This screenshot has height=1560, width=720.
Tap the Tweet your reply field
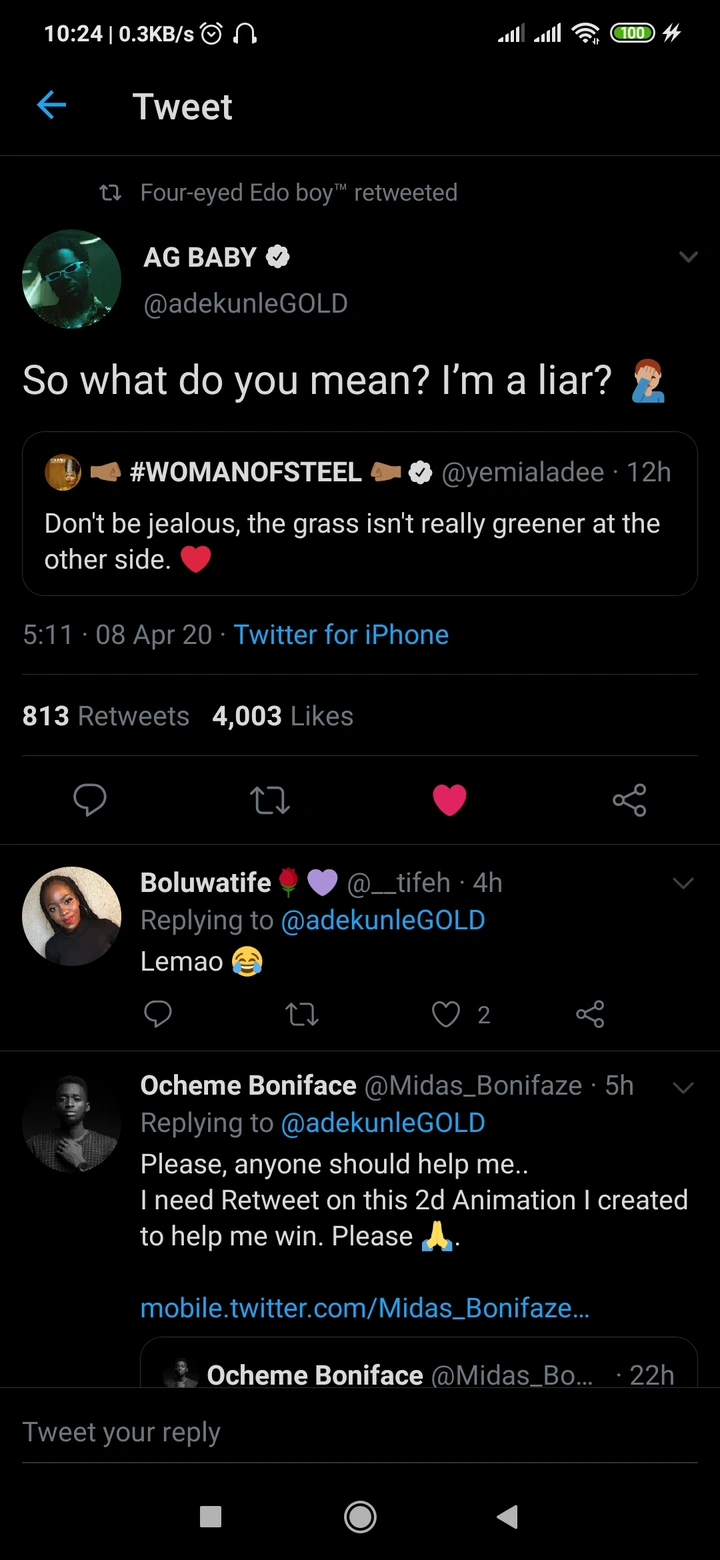pos(300,1432)
